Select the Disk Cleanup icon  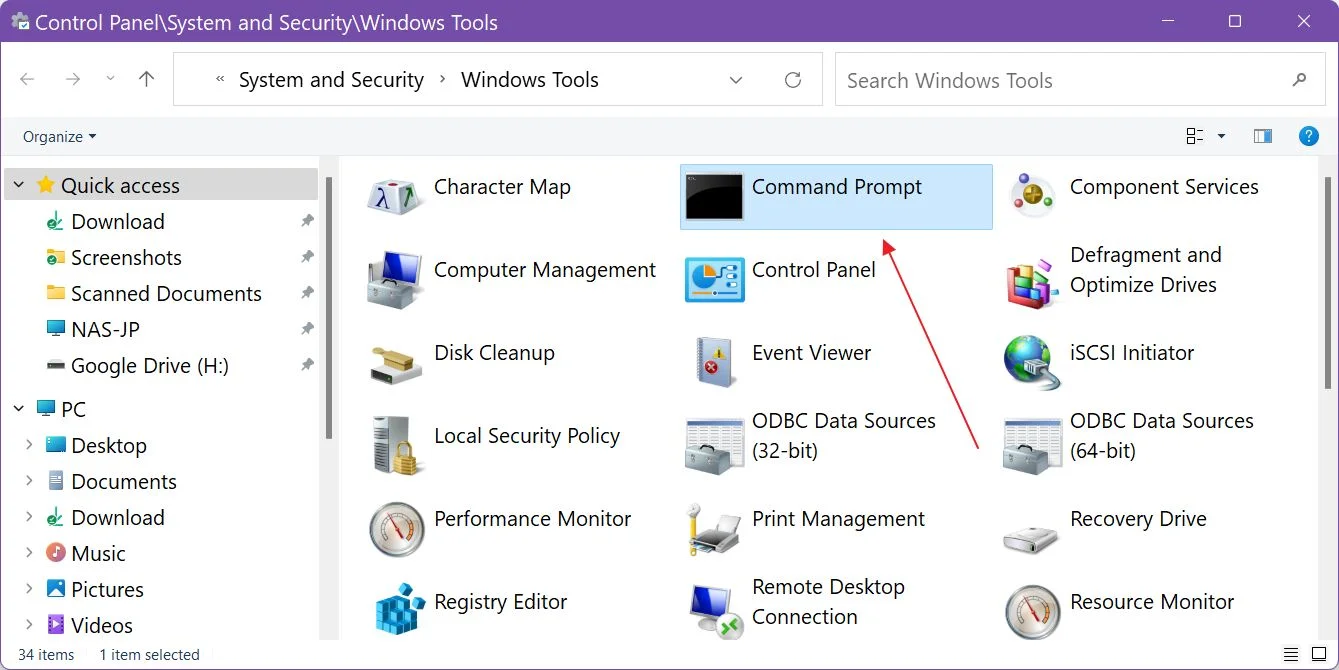(396, 363)
